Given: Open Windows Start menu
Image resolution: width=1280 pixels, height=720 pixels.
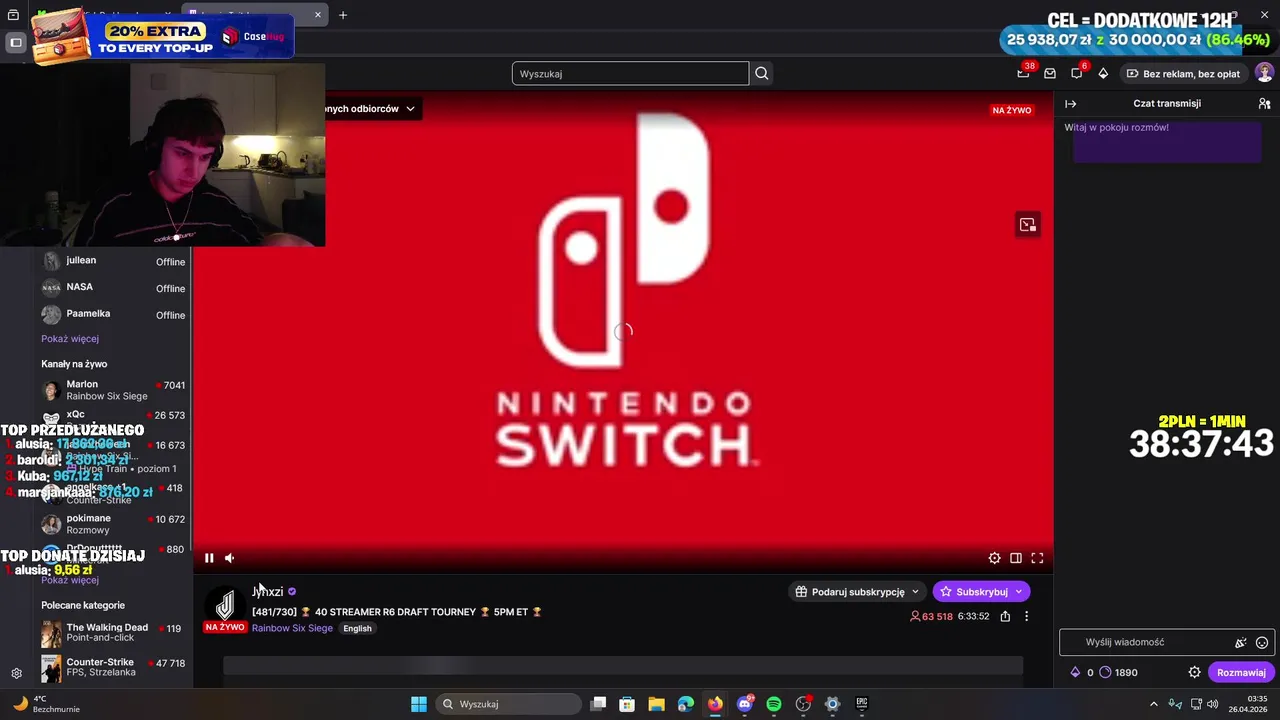Looking at the screenshot, I should coord(419,704).
